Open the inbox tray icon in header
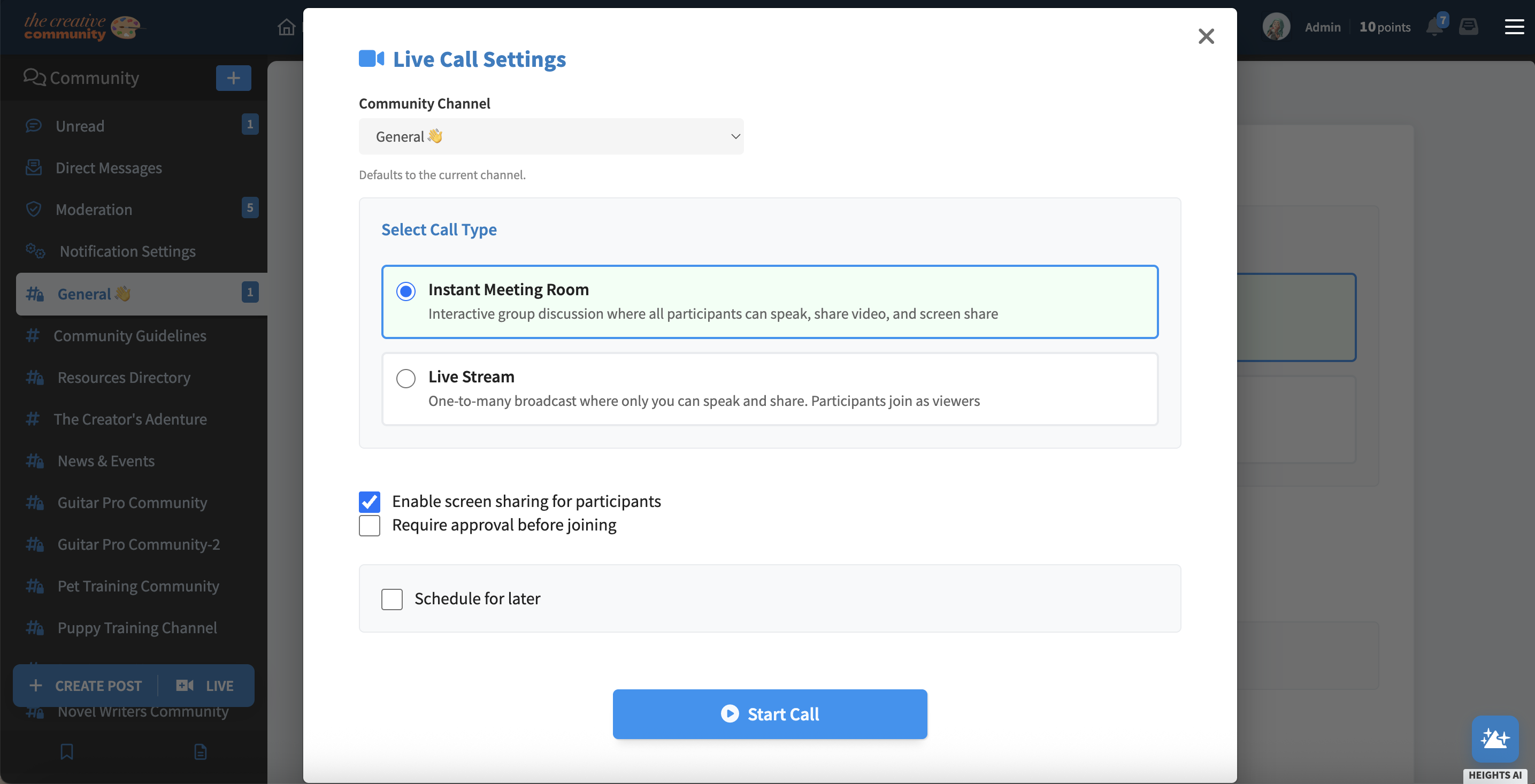Image resolution: width=1535 pixels, height=784 pixels. [1468, 27]
